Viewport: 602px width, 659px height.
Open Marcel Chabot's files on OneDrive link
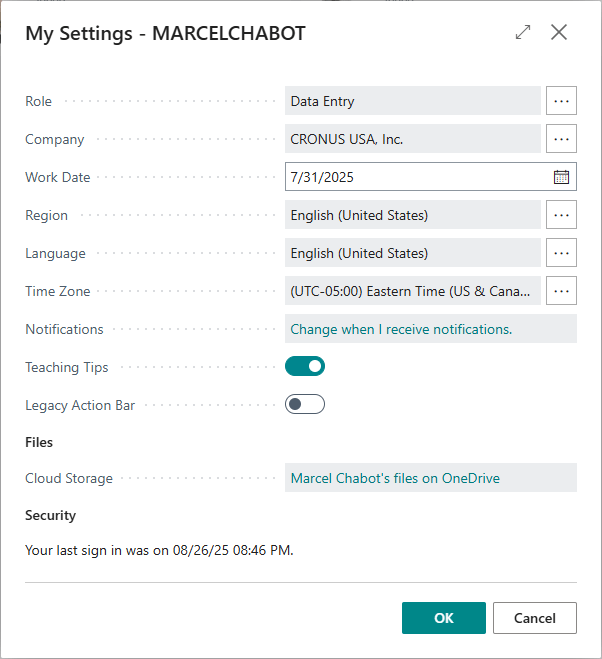click(x=395, y=478)
